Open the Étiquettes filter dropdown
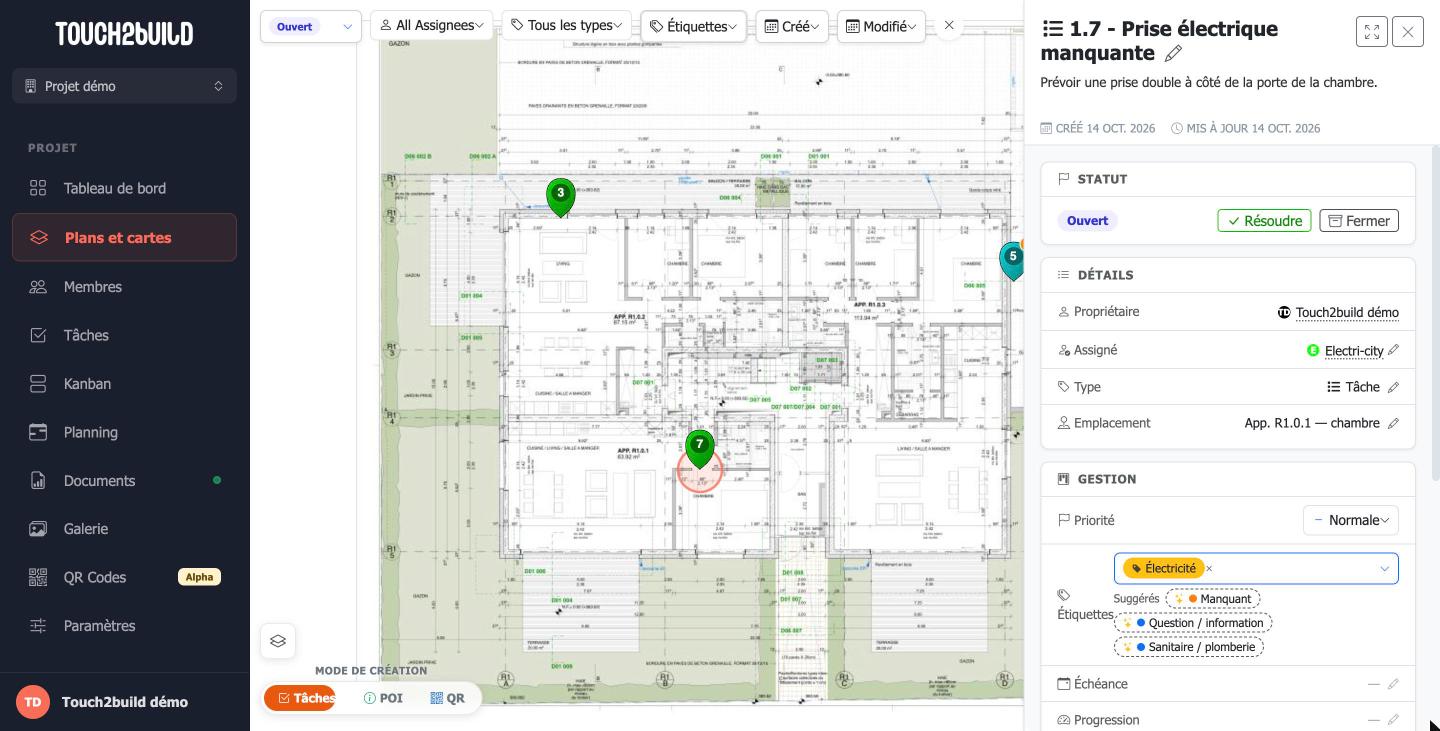This screenshot has width=1440, height=731. coord(693,26)
